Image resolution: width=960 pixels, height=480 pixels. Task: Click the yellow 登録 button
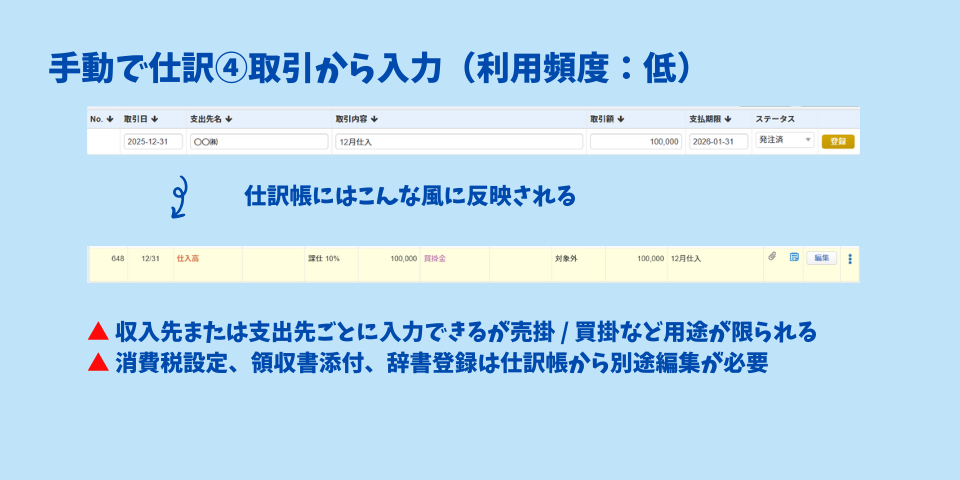[838, 141]
